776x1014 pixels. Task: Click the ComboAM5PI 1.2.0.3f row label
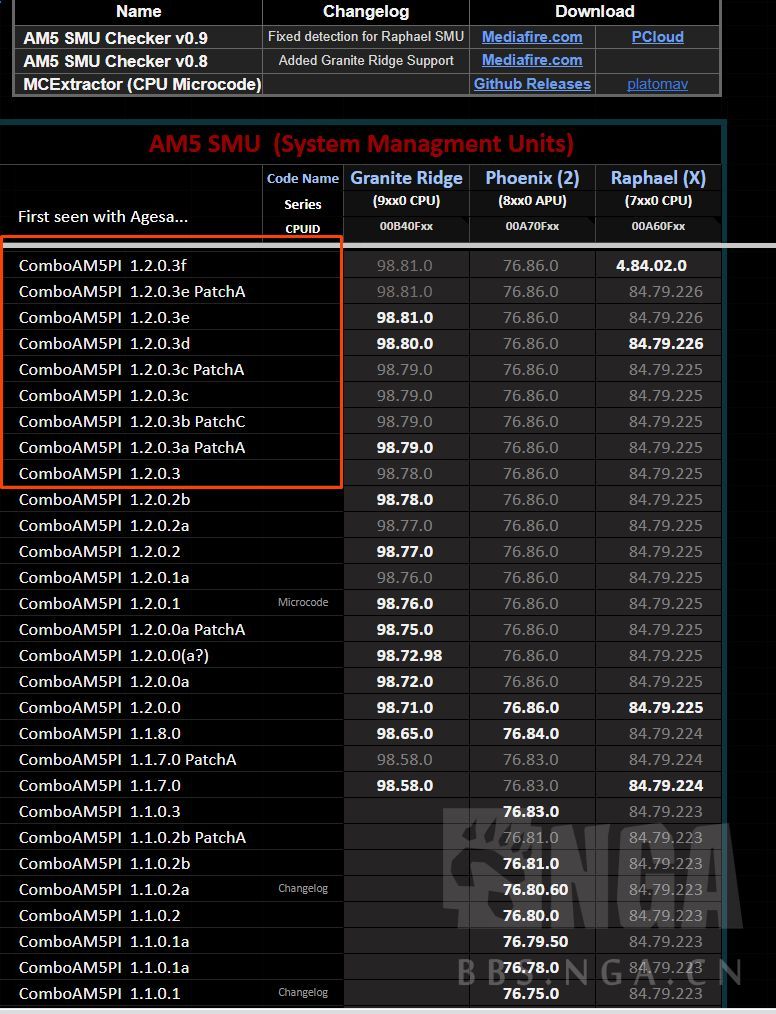102,266
